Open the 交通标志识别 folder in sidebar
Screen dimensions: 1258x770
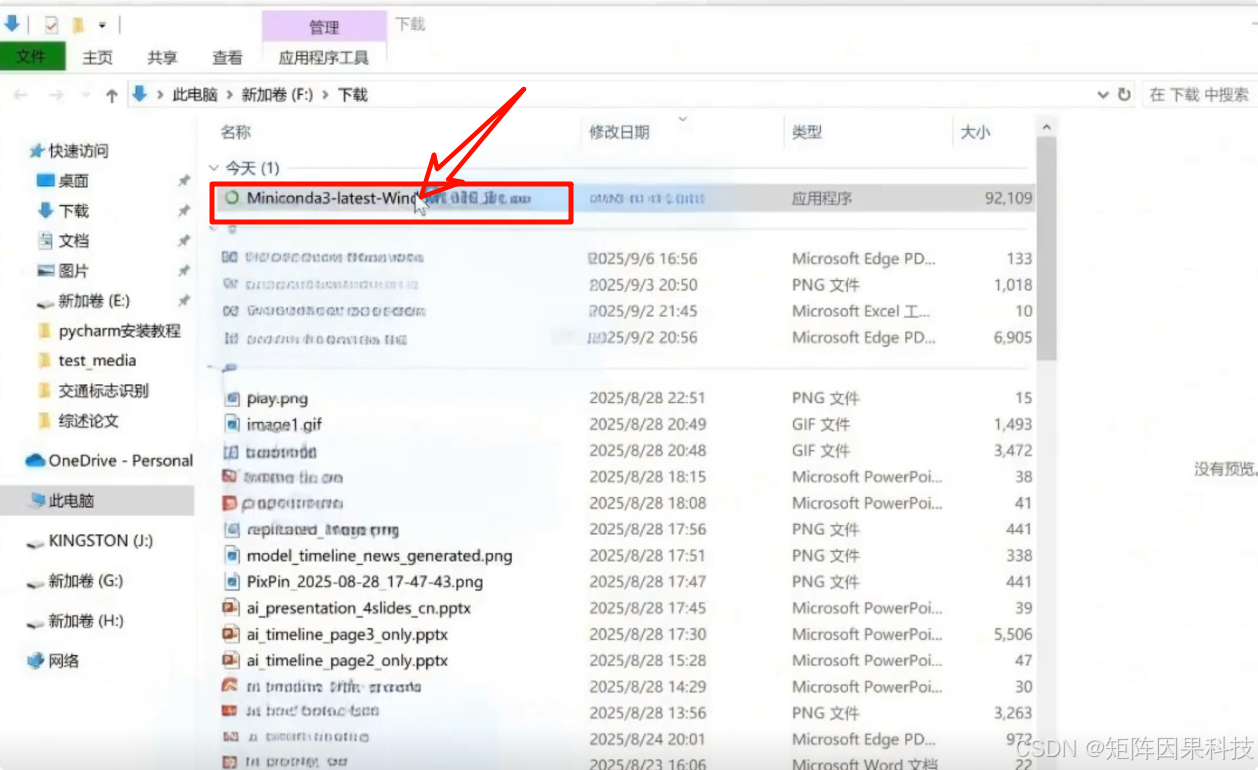(x=103, y=391)
